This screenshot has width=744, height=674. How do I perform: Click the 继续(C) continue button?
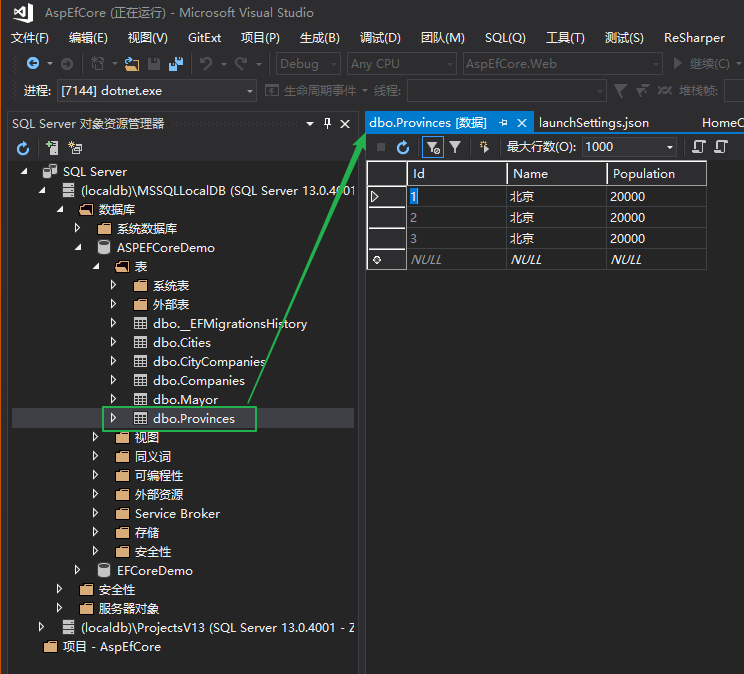[x=702, y=64]
